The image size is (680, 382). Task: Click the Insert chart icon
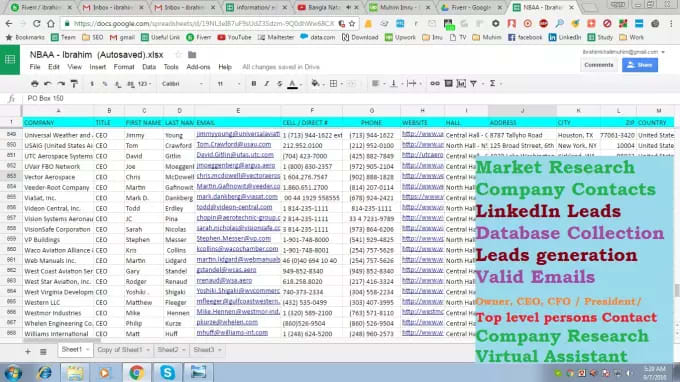461,83
